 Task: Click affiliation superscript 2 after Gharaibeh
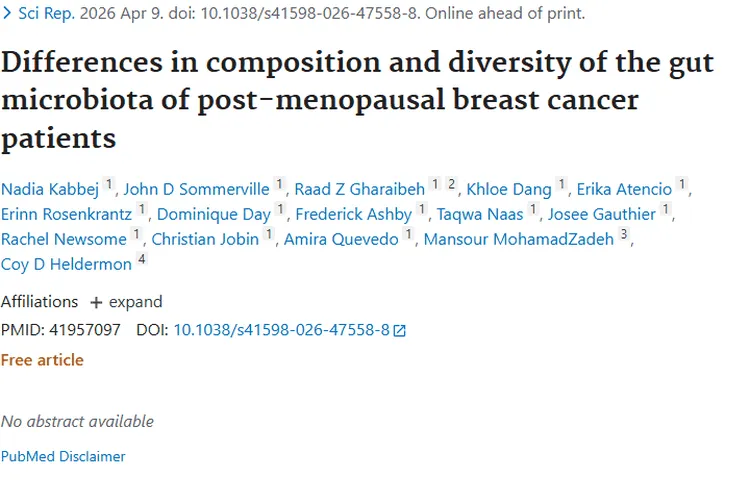pos(451,186)
